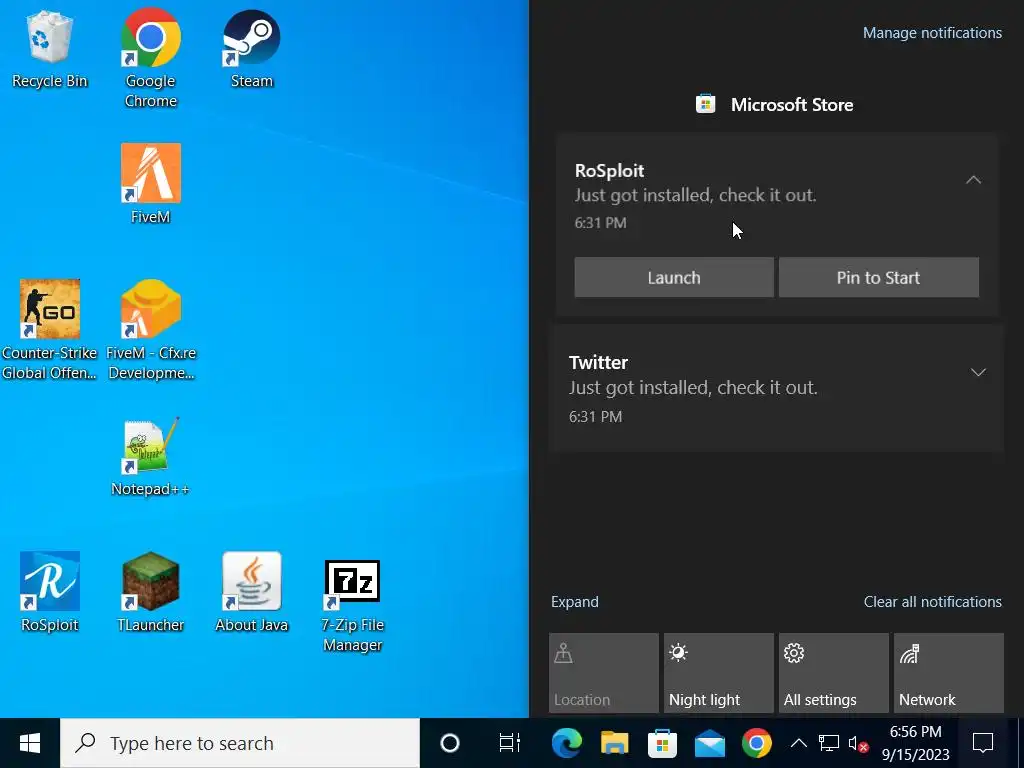Open Microsoft Store from the taskbar

coord(662,743)
